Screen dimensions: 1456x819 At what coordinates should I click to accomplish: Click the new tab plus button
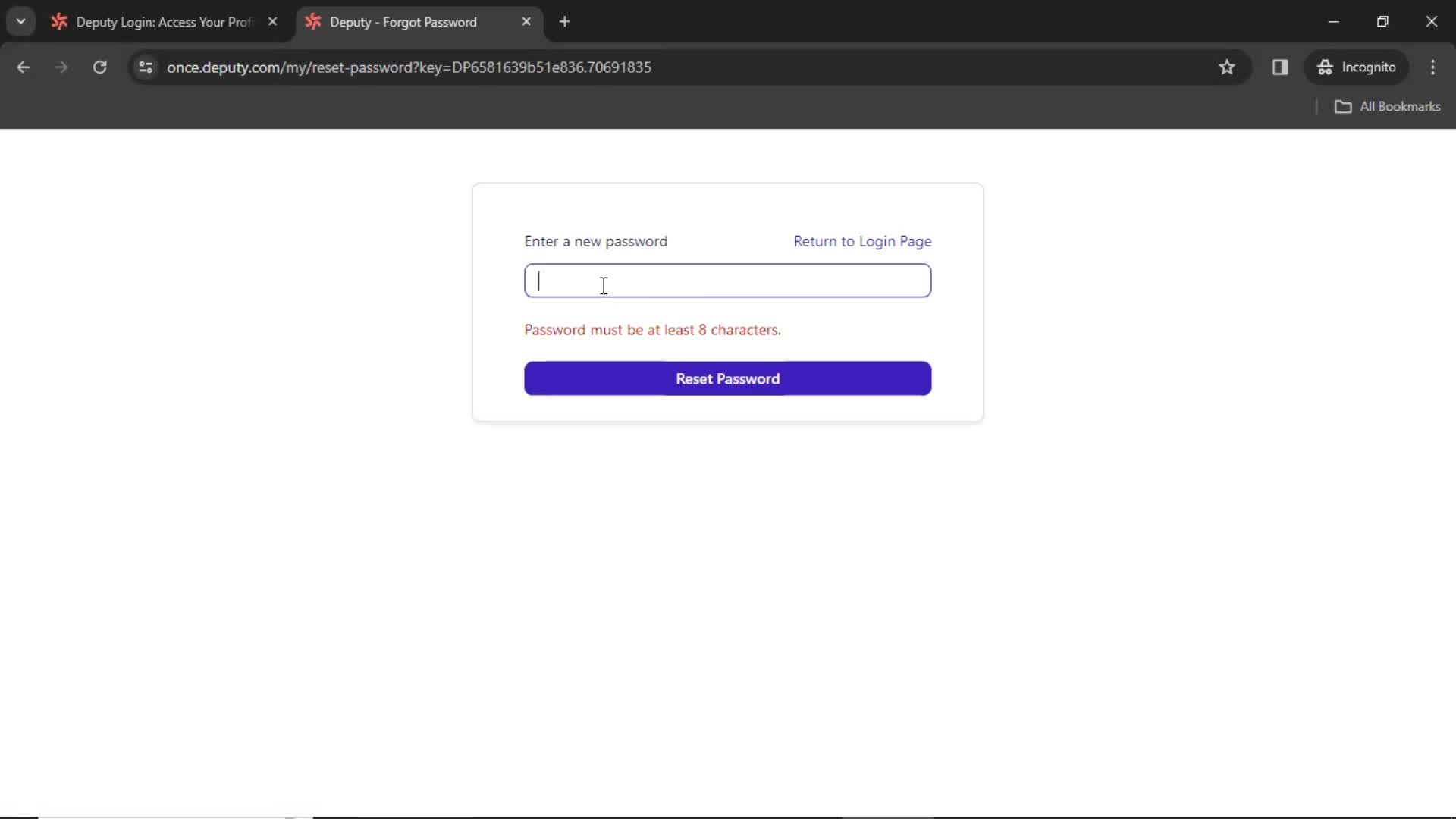point(565,21)
